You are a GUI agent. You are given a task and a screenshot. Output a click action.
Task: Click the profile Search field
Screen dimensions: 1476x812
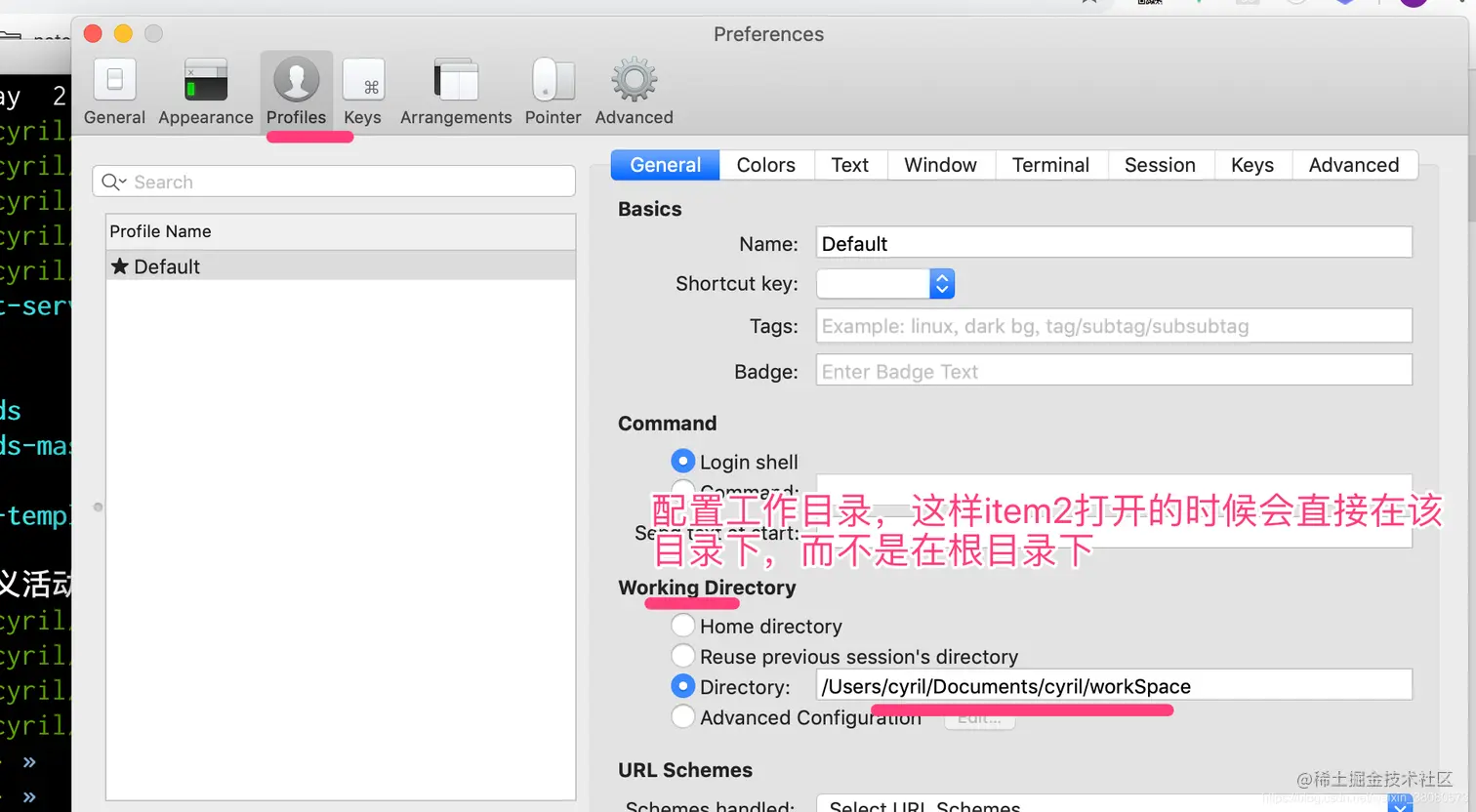coord(334,182)
